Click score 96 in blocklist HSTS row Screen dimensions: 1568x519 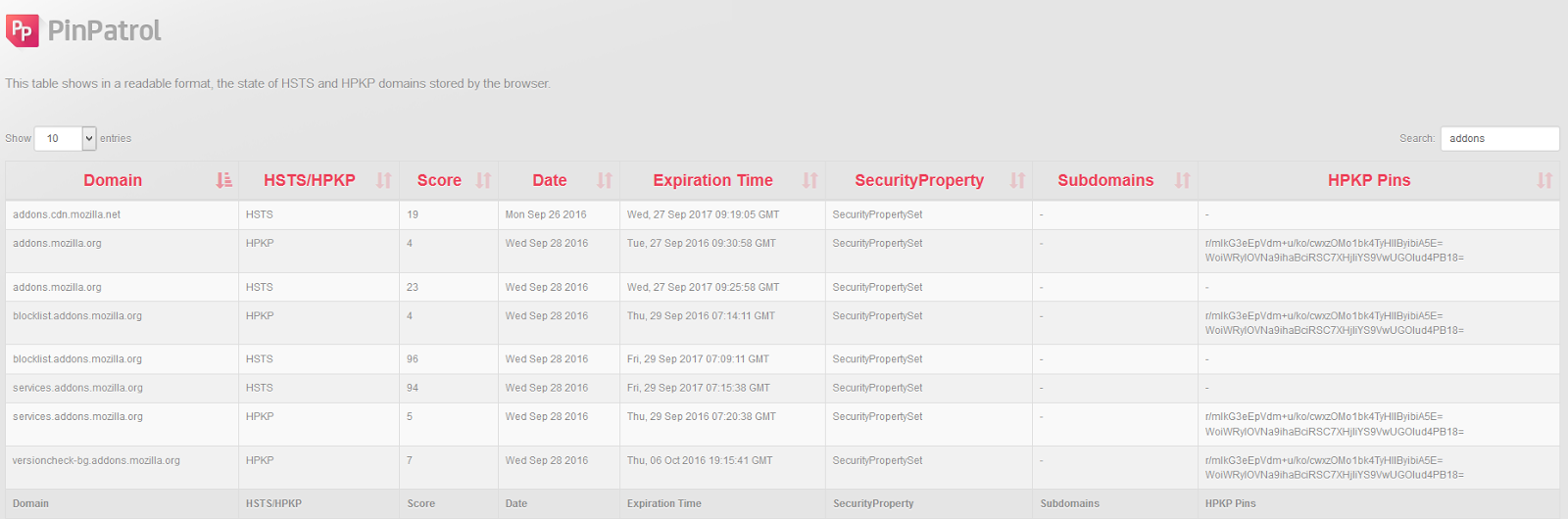tap(413, 359)
